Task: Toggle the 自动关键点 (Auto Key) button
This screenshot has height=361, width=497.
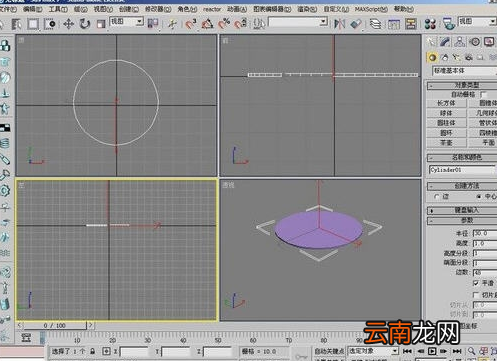Action: [329, 351]
